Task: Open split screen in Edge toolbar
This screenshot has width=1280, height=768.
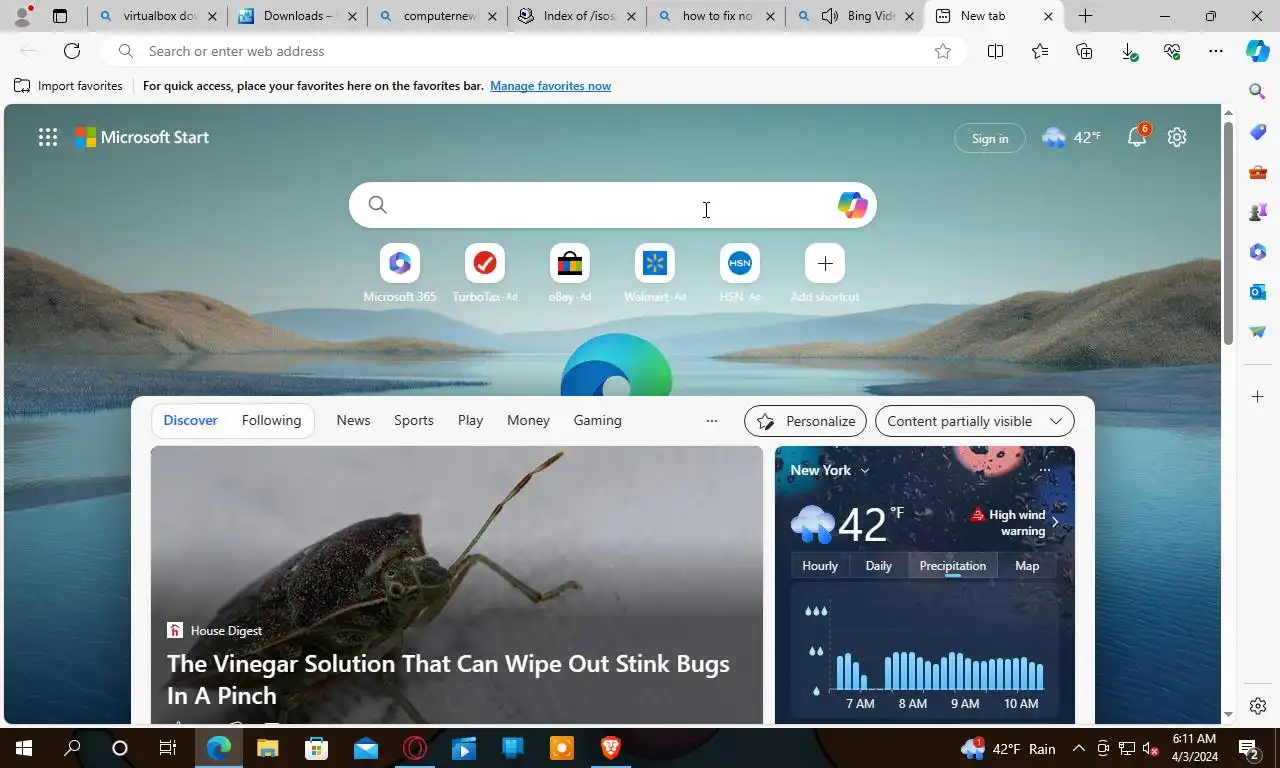Action: pos(995,51)
